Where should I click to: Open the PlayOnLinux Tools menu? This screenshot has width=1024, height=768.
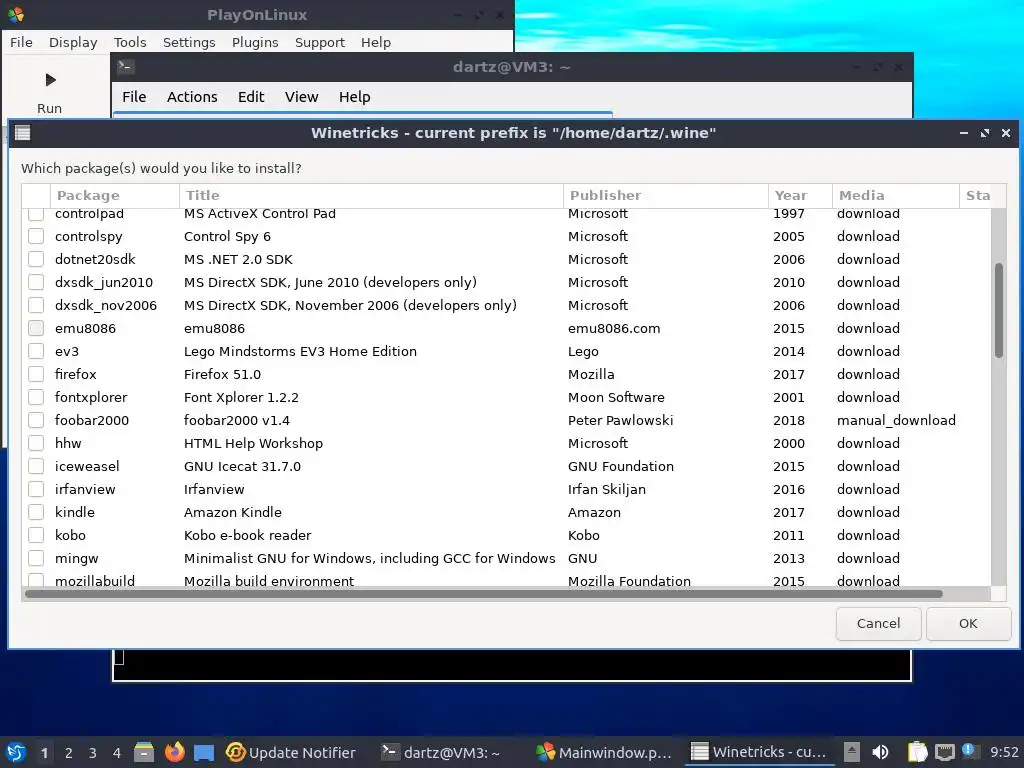[130, 42]
